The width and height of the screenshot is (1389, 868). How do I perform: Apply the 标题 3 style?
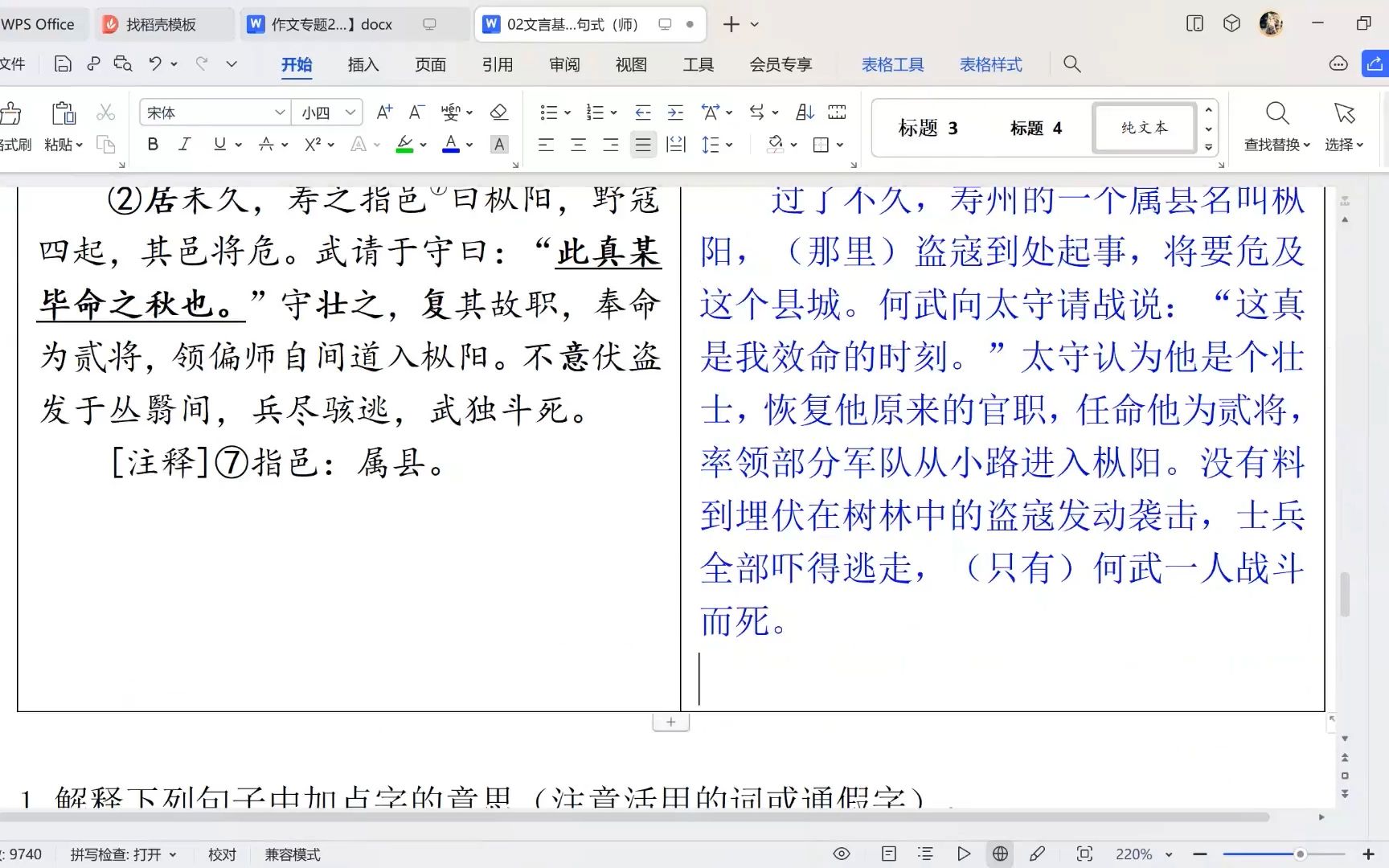927,127
